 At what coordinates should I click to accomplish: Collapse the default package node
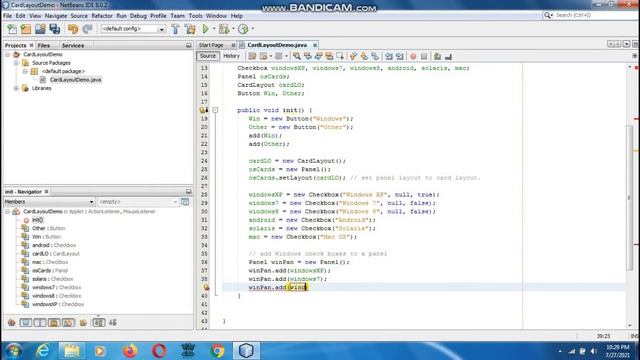coord(25,71)
